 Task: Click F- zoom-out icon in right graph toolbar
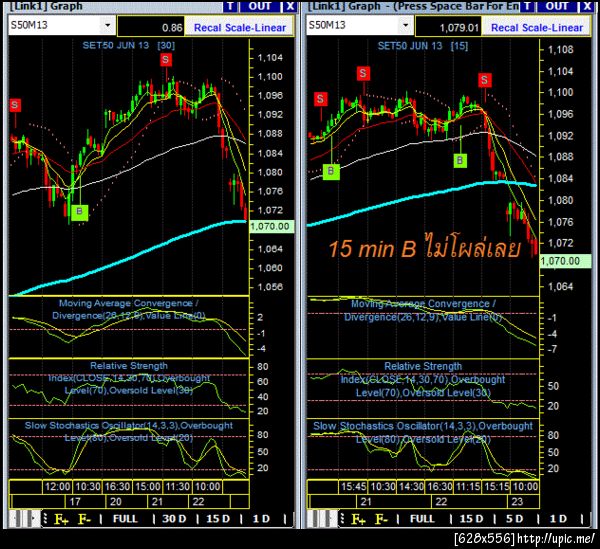point(382,519)
